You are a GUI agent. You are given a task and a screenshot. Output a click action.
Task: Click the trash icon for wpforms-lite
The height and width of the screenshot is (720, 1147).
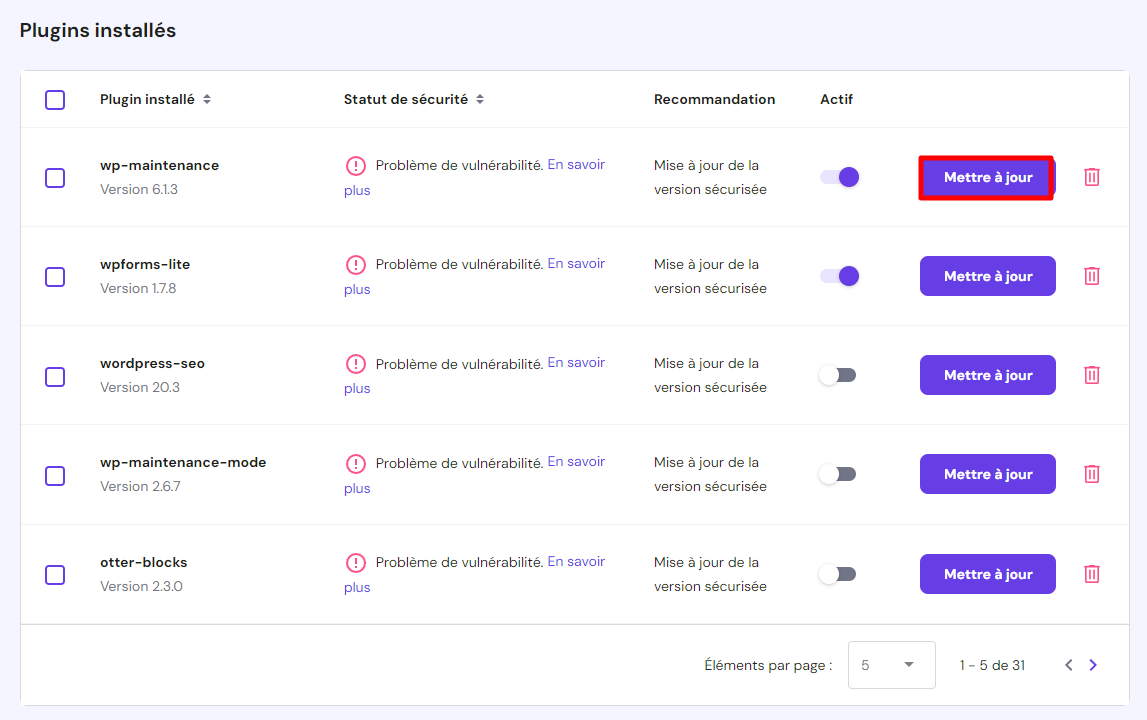(1091, 276)
